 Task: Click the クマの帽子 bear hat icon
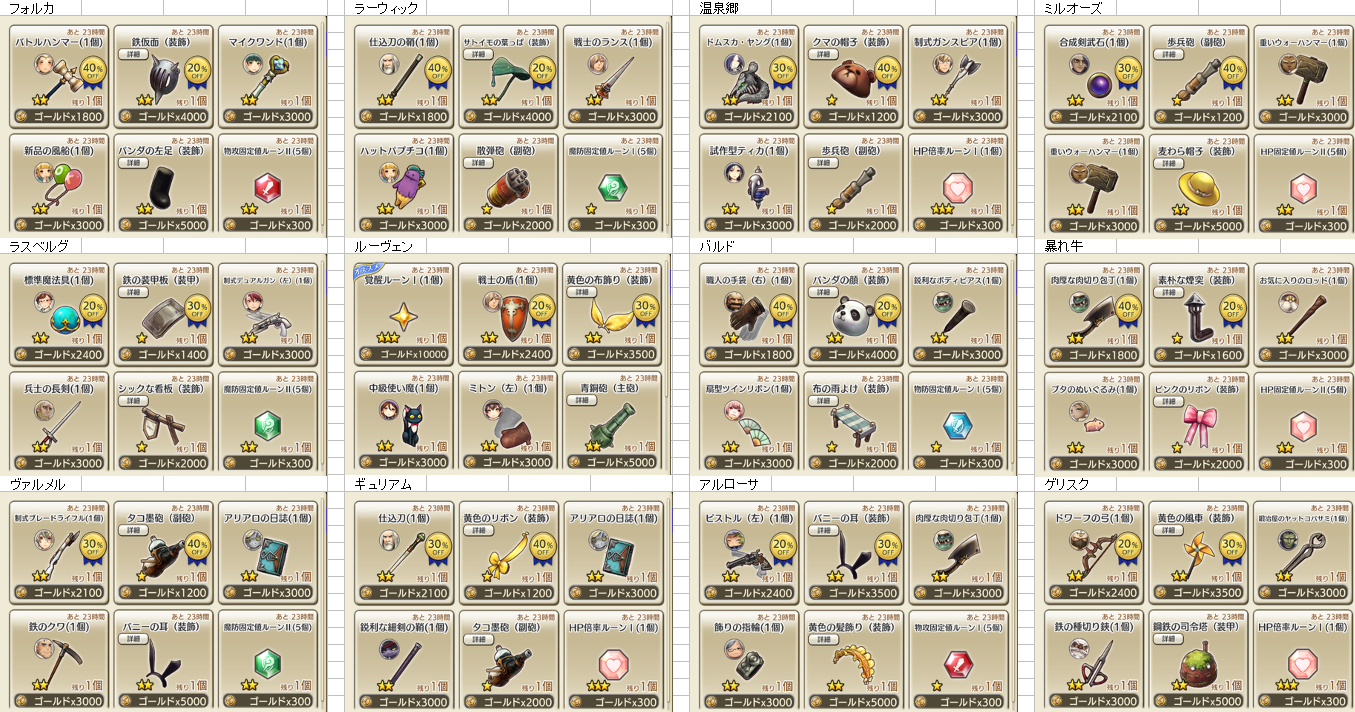pyautogui.click(x=855, y=78)
